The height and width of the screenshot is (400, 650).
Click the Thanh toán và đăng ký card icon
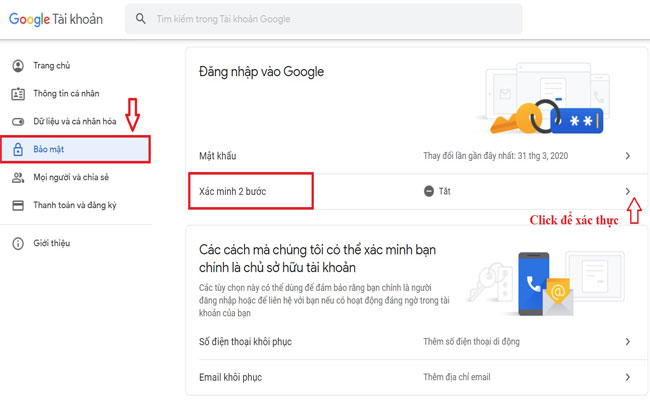click(x=18, y=205)
